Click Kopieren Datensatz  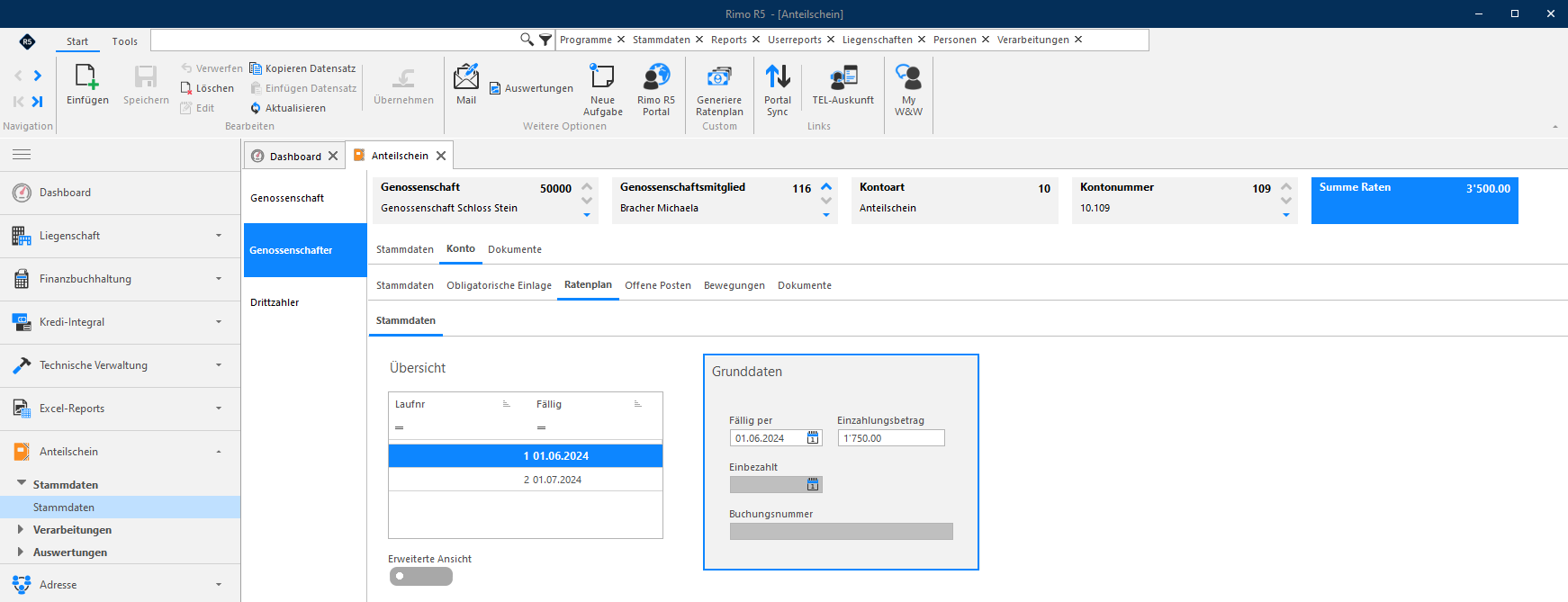coord(302,68)
